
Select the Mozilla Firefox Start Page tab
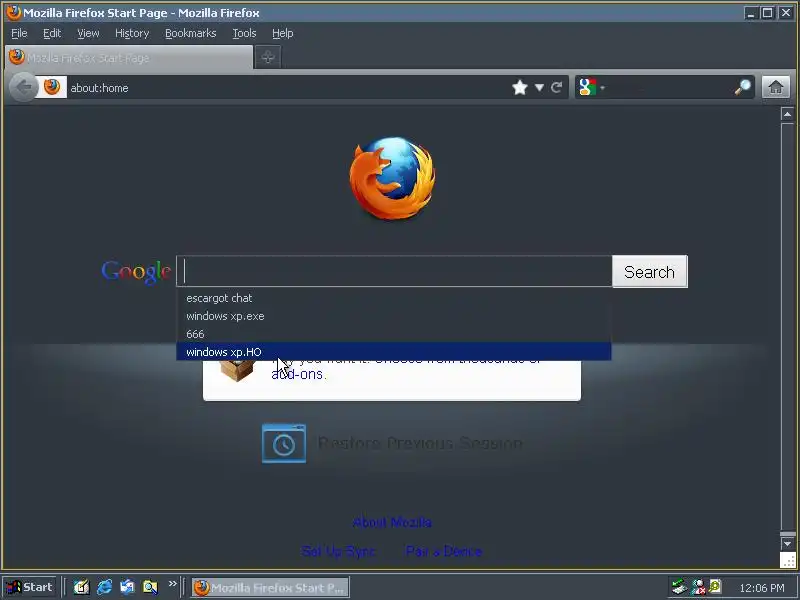[x=129, y=57]
